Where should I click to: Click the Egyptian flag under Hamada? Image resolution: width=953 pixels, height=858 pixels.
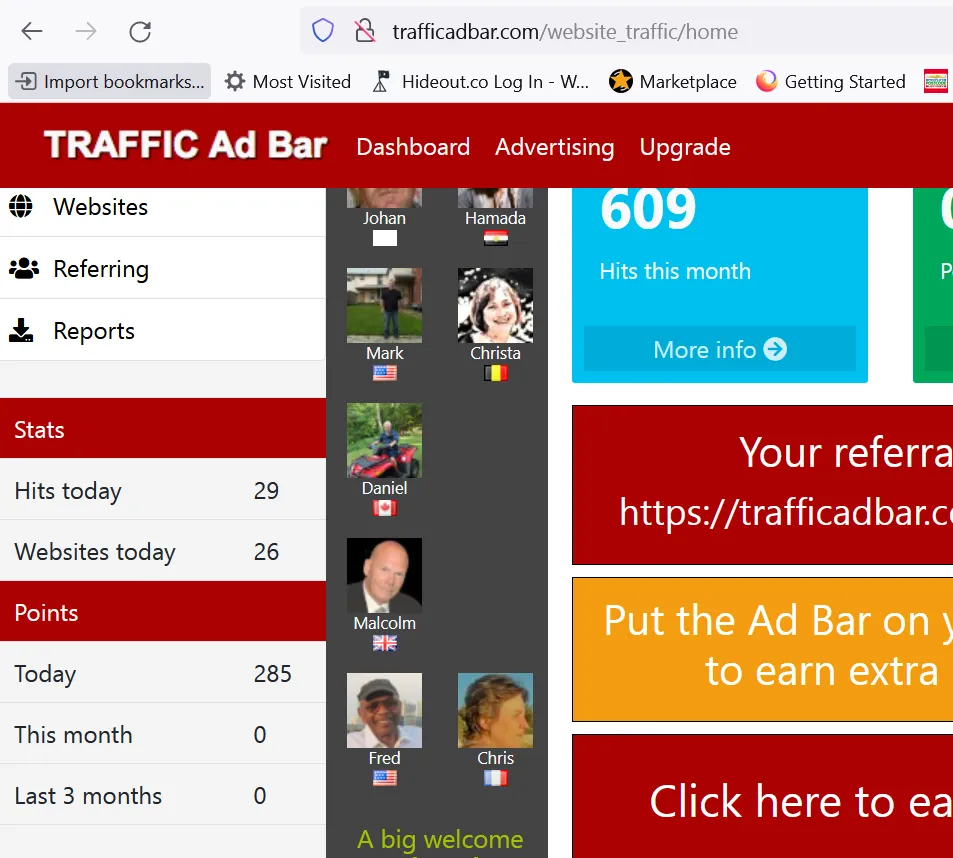tap(496, 238)
